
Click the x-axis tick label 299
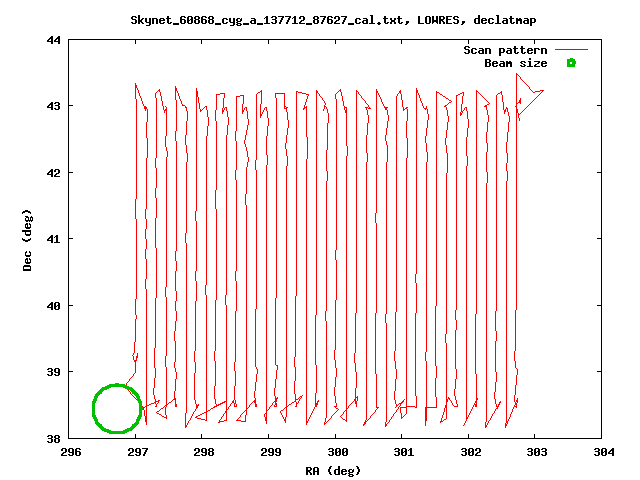tap(271, 452)
